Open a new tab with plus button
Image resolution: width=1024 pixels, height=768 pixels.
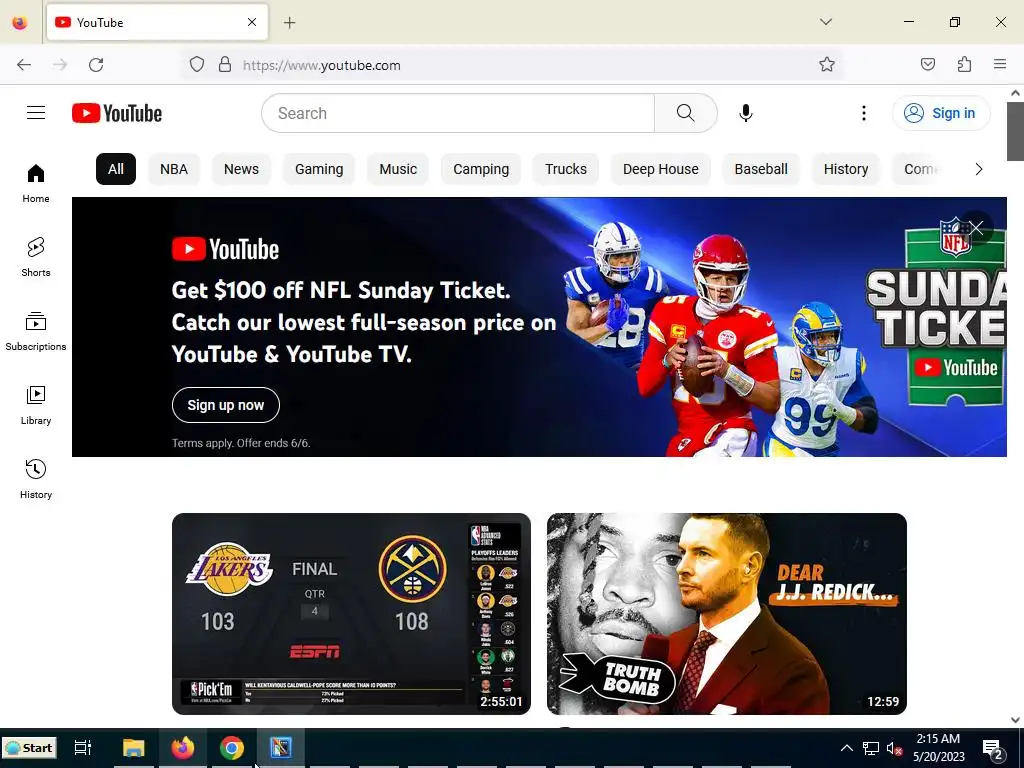(x=289, y=23)
